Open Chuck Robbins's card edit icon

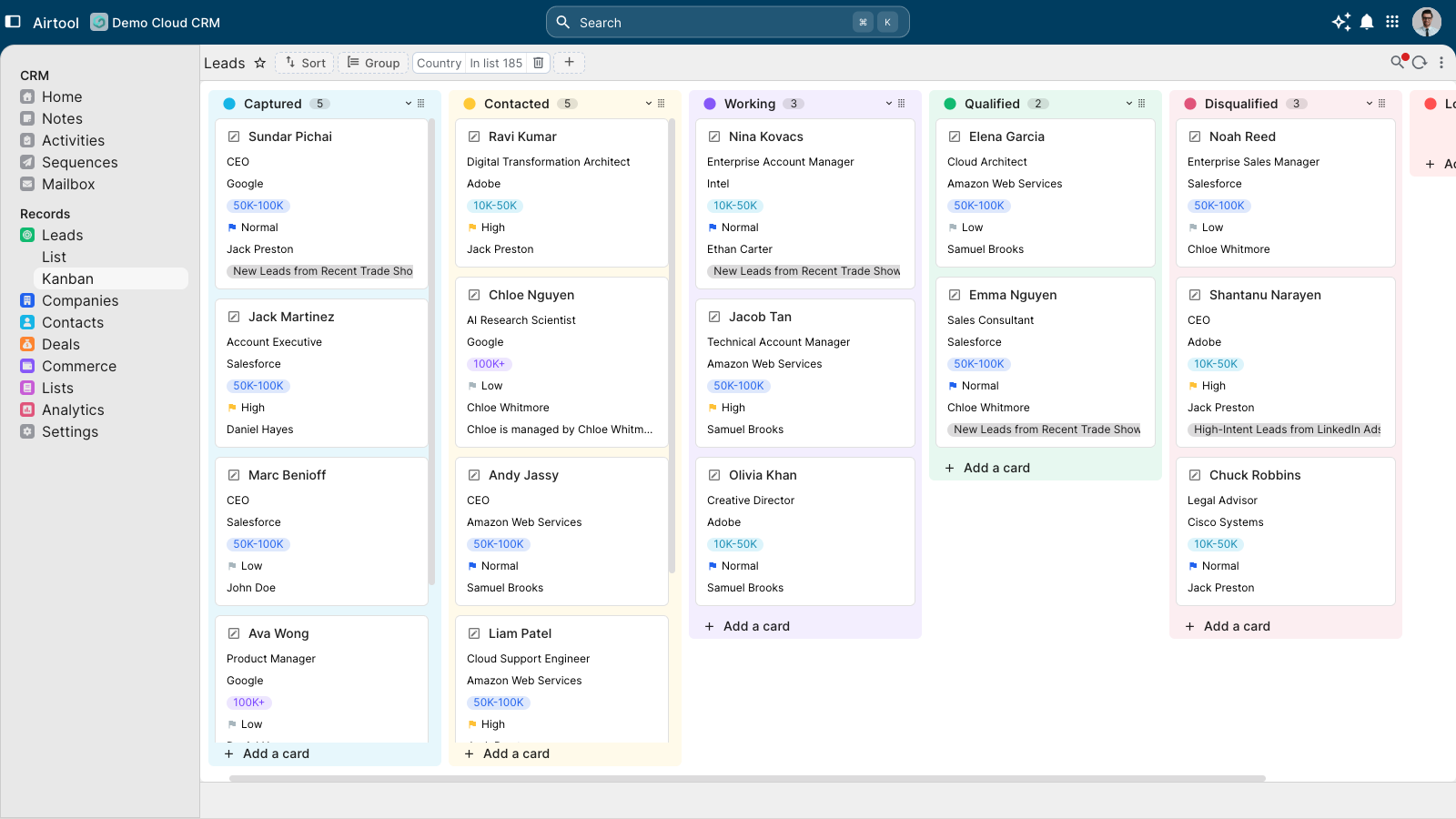(x=1195, y=475)
